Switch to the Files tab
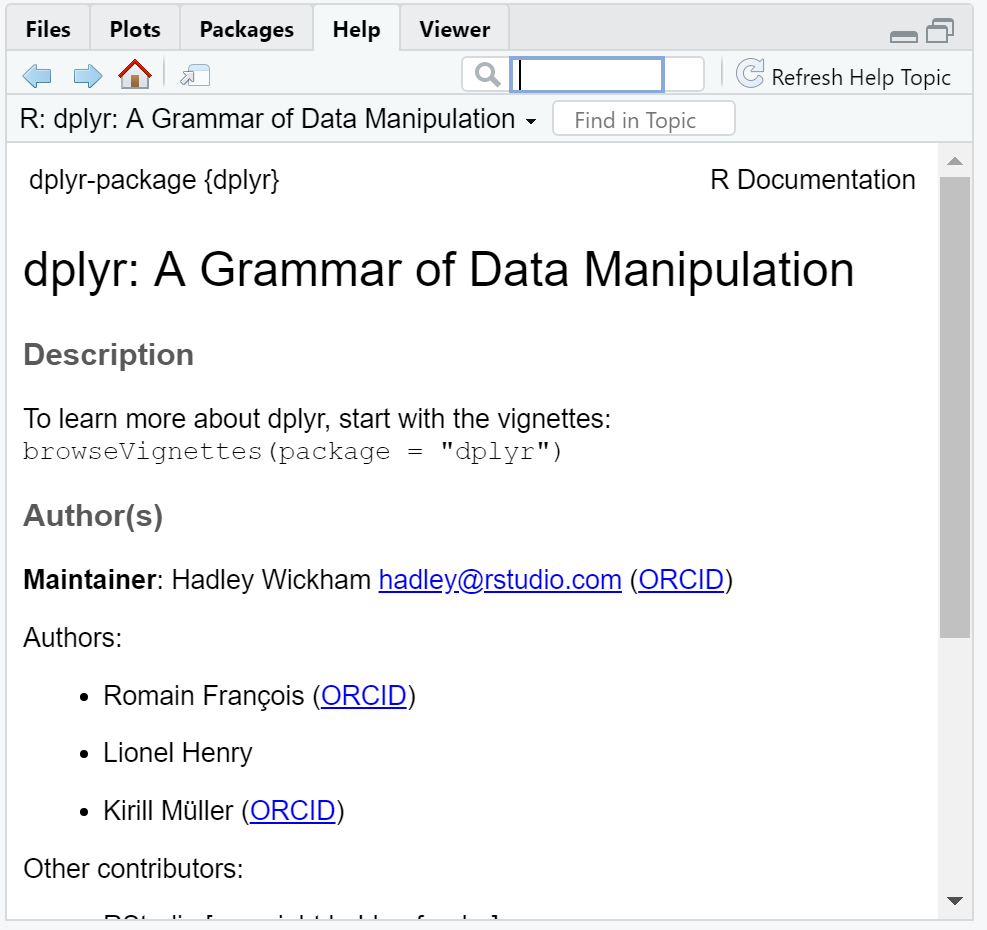 (x=48, y=29)
